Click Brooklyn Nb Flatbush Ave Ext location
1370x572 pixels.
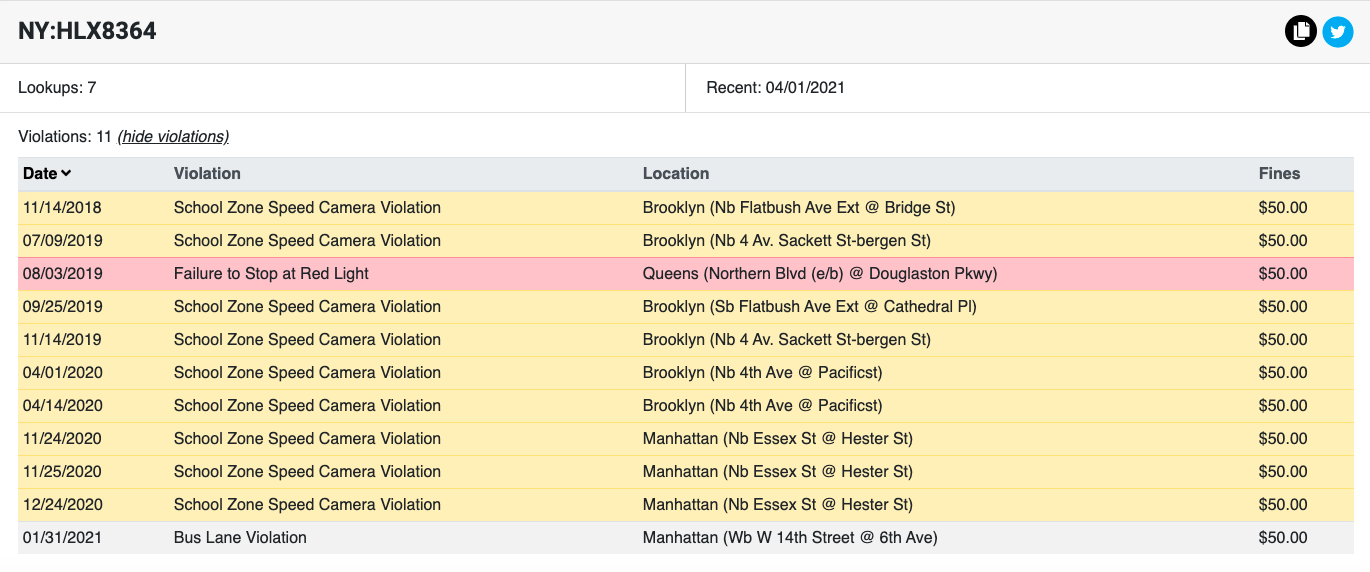[x=799, y=207]
